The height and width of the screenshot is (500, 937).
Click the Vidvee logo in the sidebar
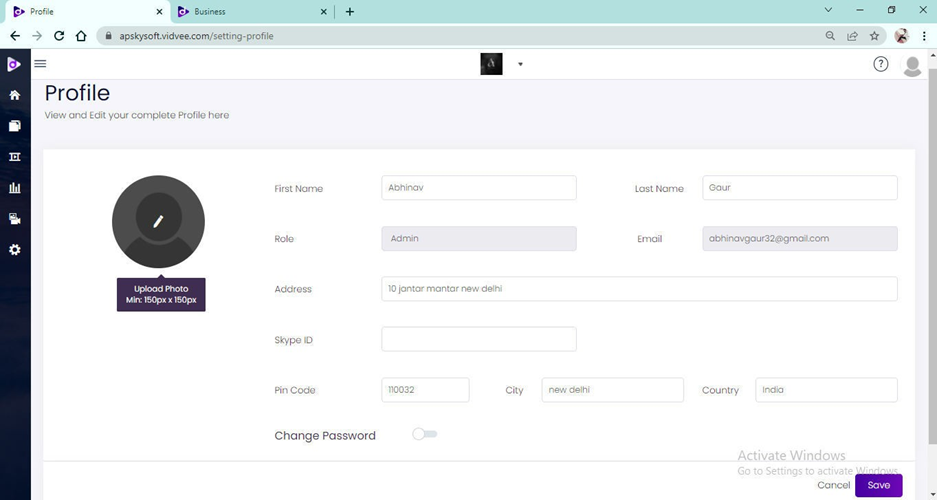[x=14, y=64]
